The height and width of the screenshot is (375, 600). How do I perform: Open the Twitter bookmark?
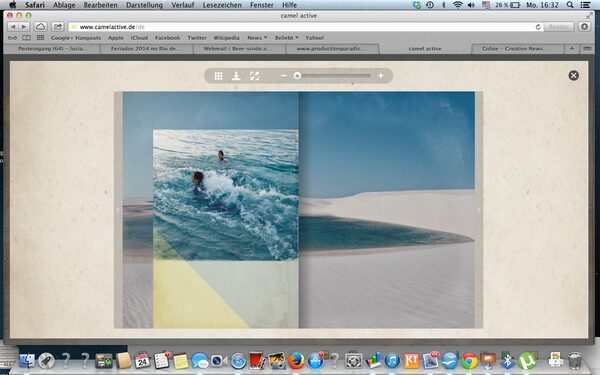(197, 38)
